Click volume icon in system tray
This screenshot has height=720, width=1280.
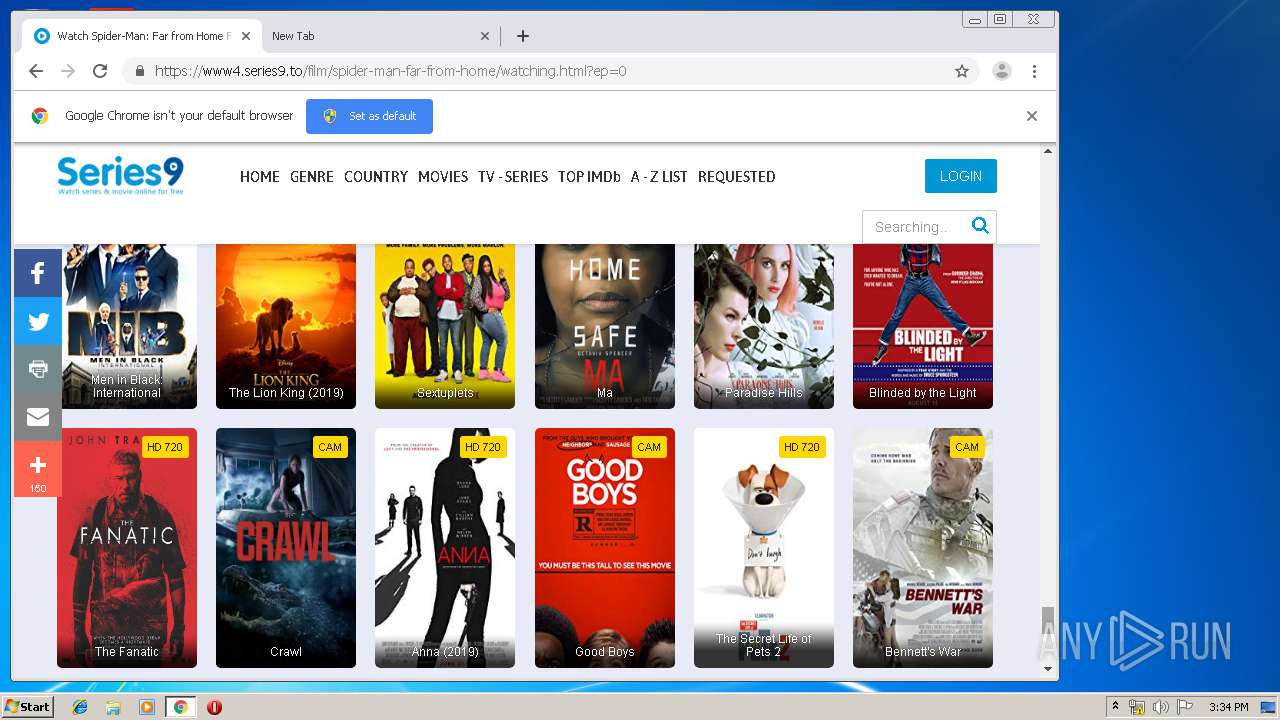tap(1160, 707)
